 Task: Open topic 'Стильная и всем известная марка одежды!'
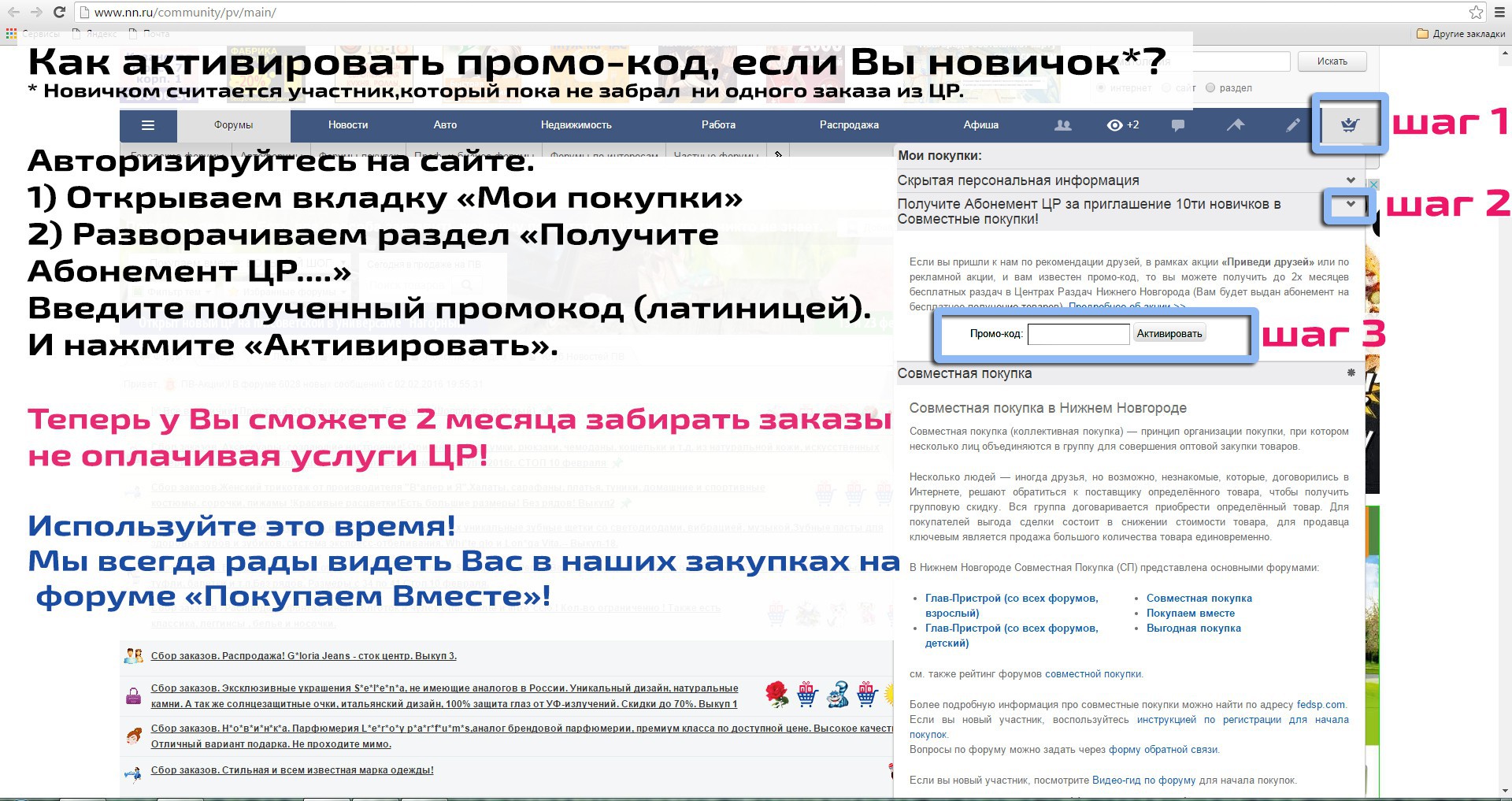292,770
